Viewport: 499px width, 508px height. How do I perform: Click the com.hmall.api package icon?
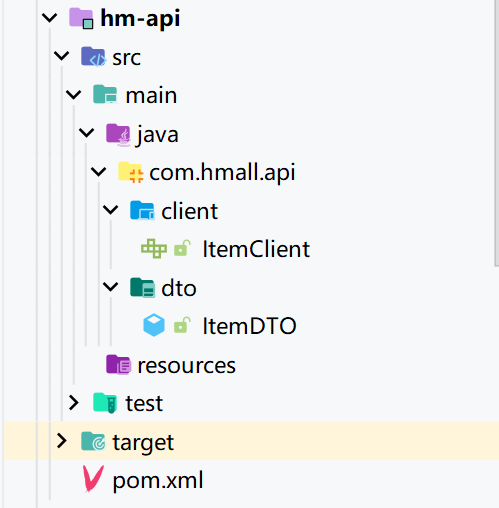131,172
